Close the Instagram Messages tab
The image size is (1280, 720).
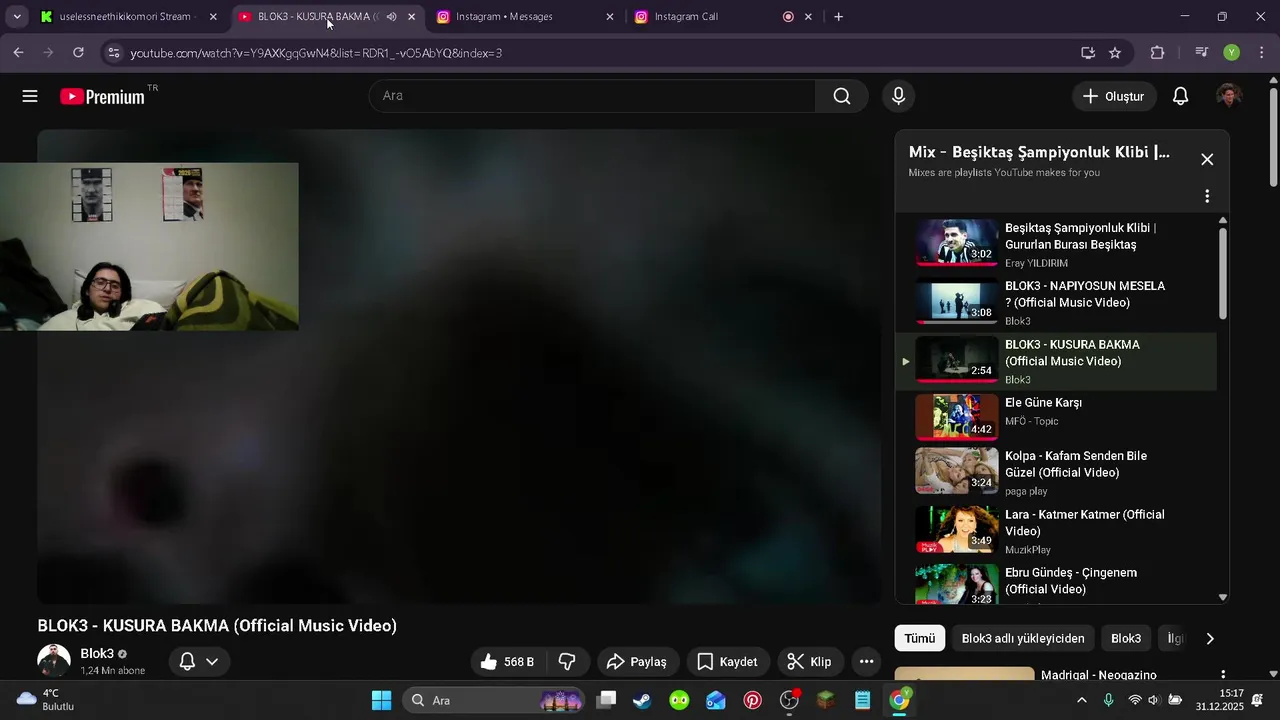610,17
